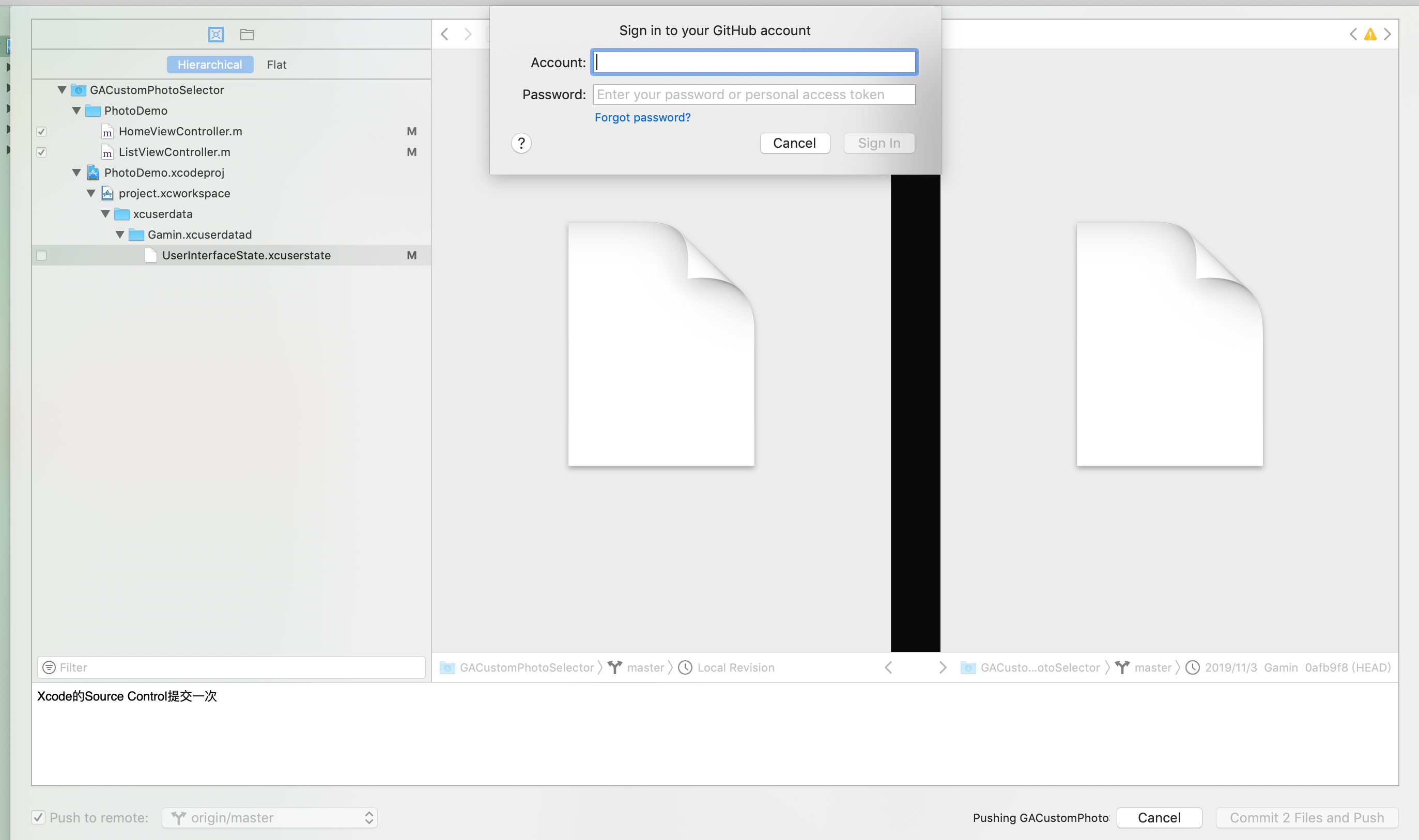Switch to the folder file view icon

pyautogui.click(x=247, y=35)
